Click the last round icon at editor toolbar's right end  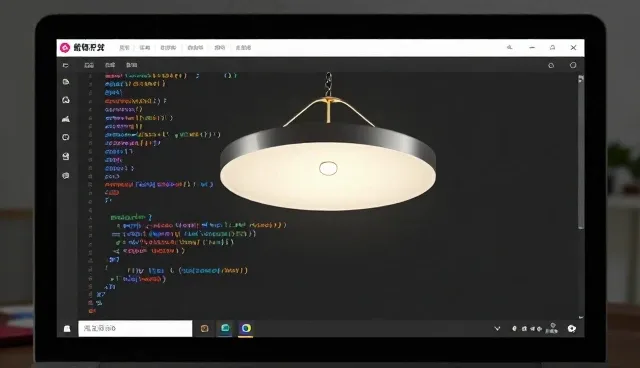(573, 65)
